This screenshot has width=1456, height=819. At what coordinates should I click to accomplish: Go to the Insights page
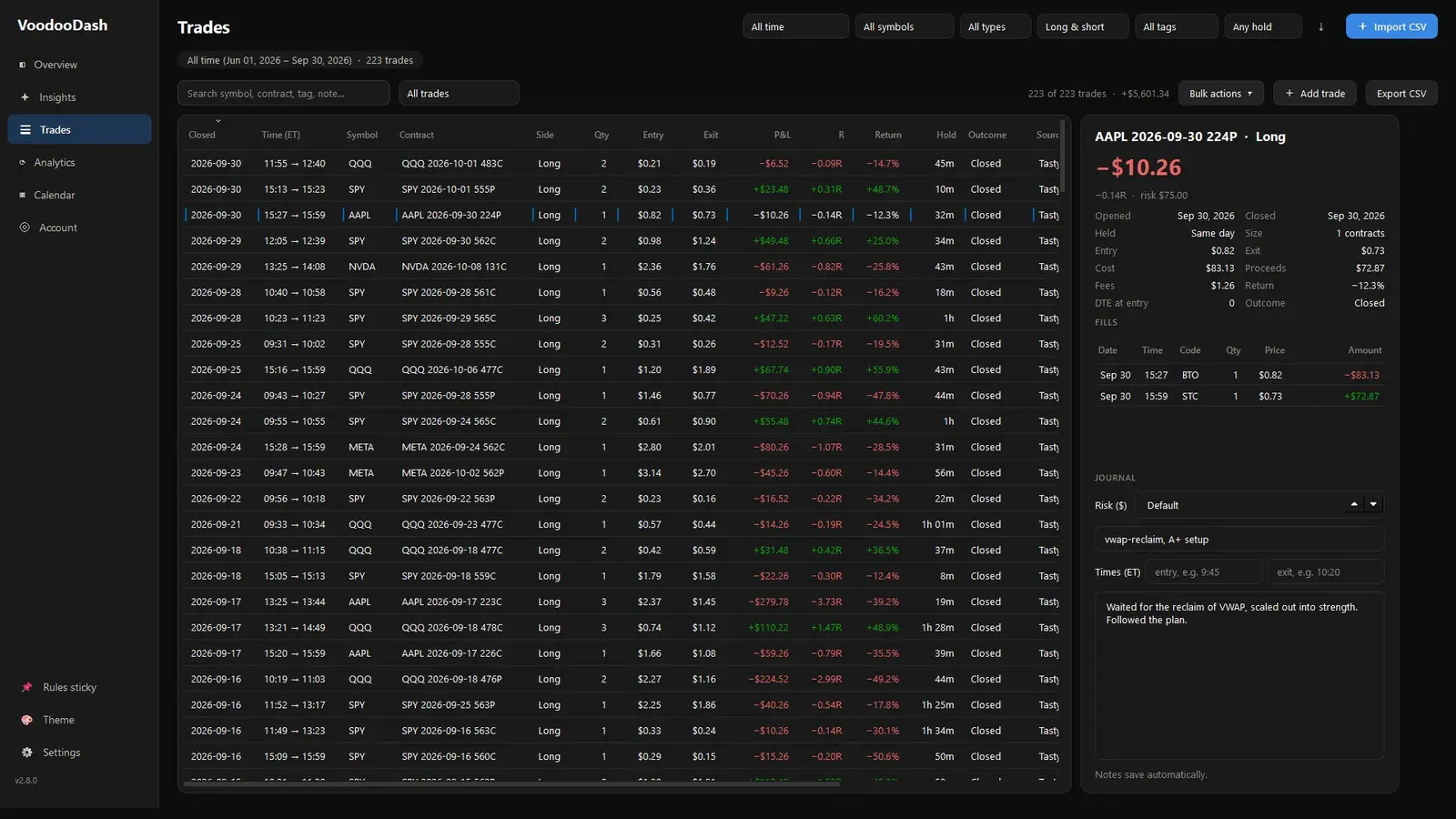79,97
